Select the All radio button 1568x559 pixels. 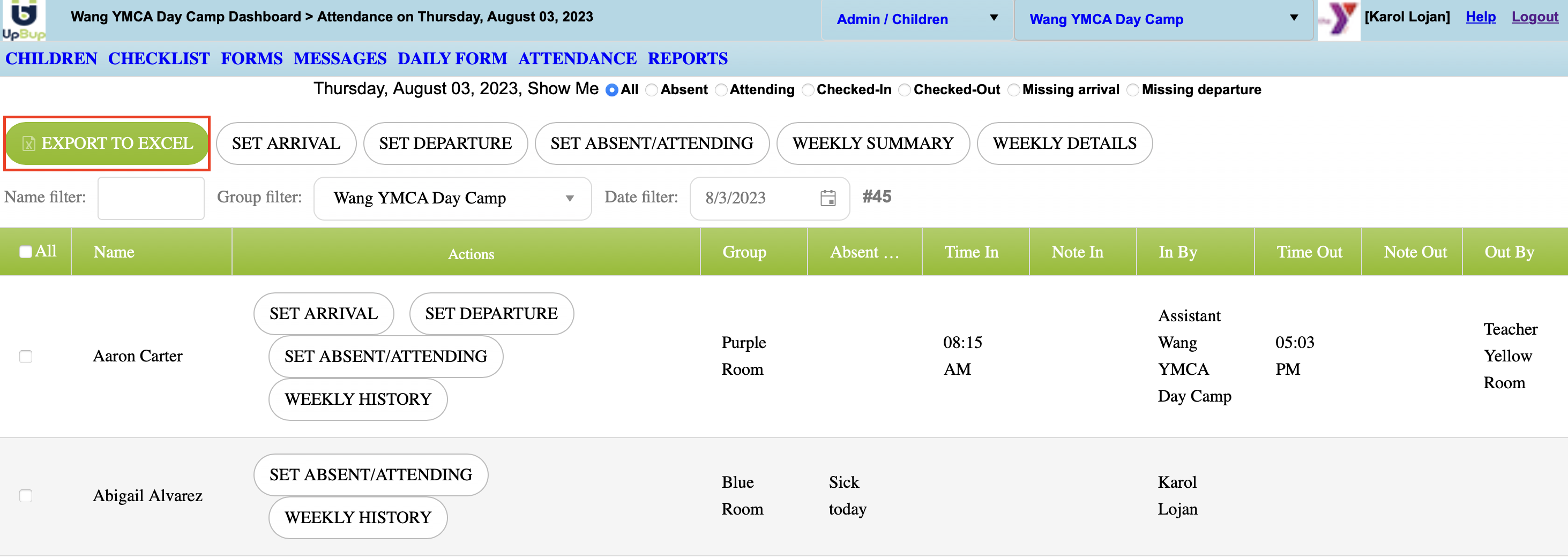click(x=612, y=90)
